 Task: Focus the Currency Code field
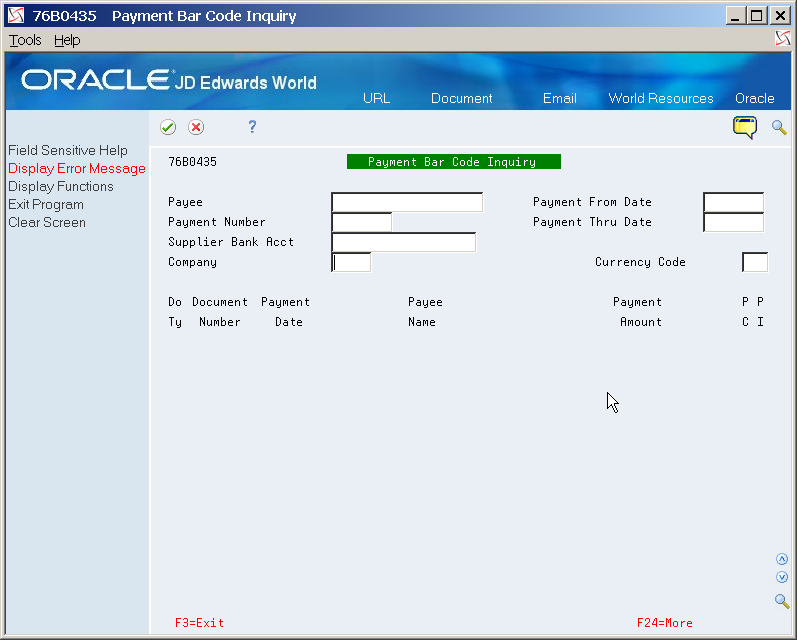click(x=755, y=262)
